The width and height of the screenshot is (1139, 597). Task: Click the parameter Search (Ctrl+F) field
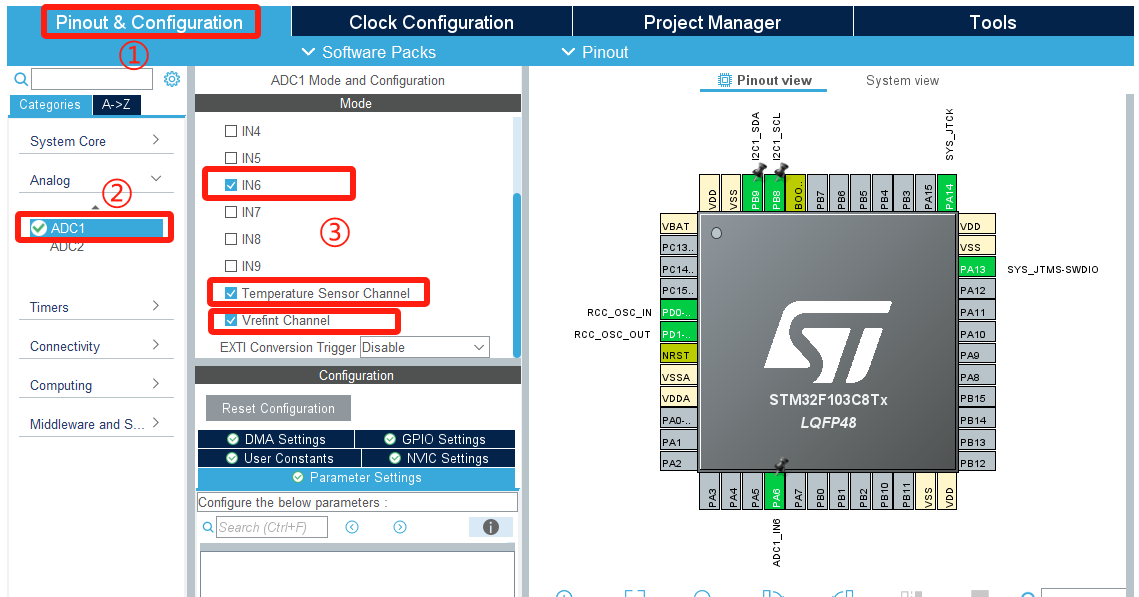[272, 527]
